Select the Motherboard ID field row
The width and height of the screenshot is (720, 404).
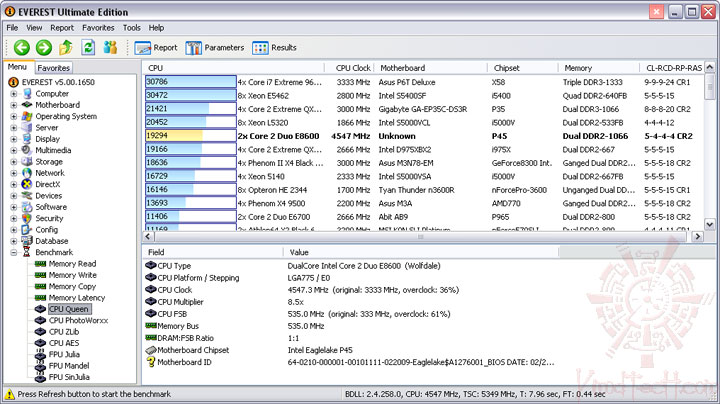[350, 362]
